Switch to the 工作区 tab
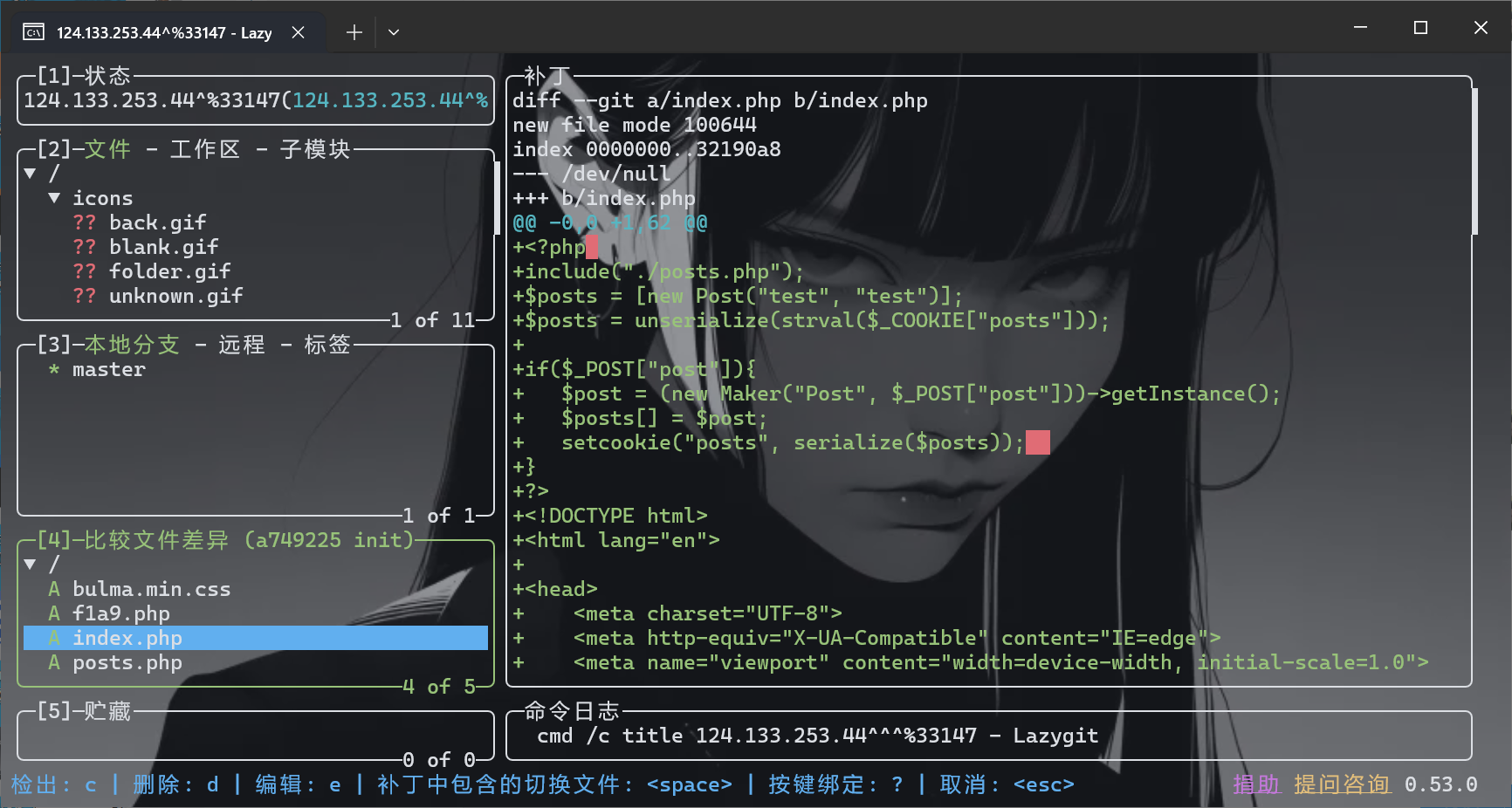1512x808 pixels. [204, 149]
